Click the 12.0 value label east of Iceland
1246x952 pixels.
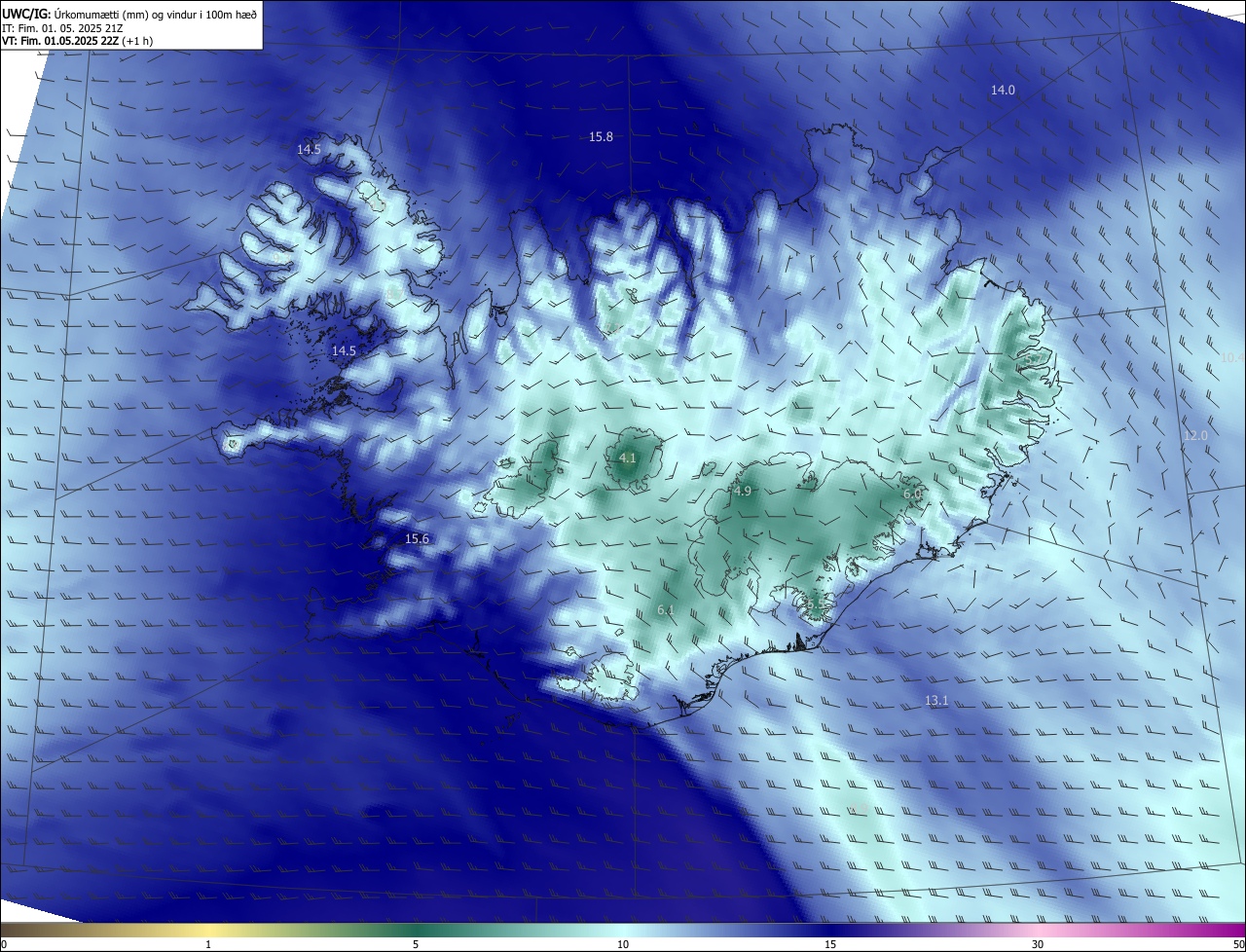pos(1195,435)
